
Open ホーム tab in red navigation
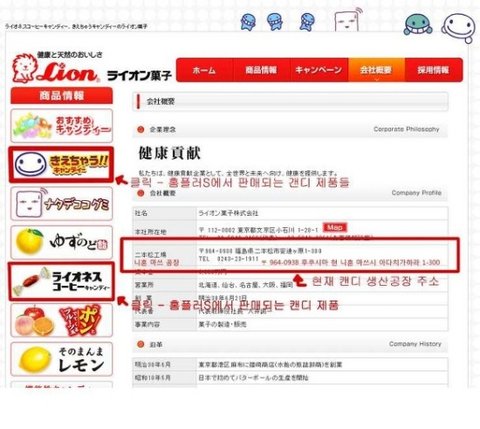point(205,70)
